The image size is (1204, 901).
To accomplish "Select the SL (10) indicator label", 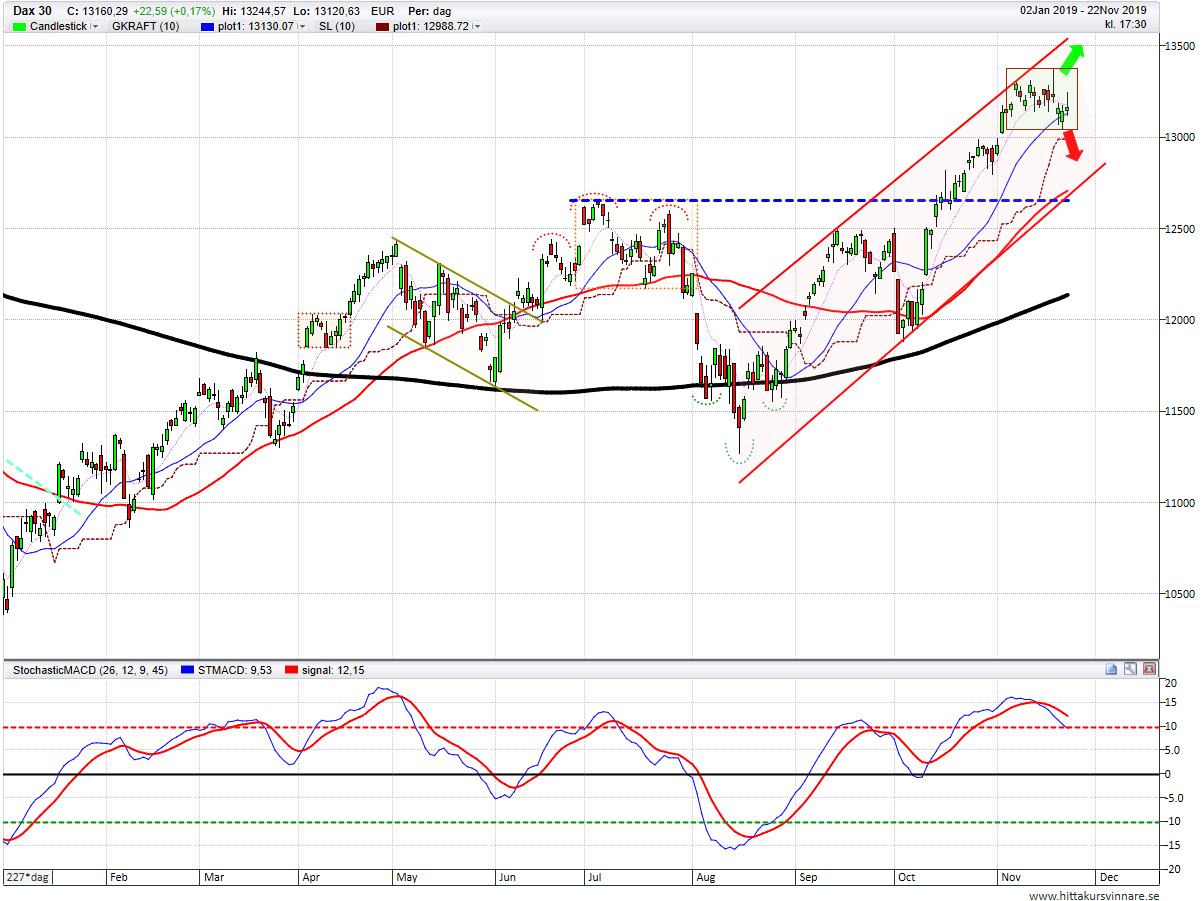I will [x=337, y=26].
